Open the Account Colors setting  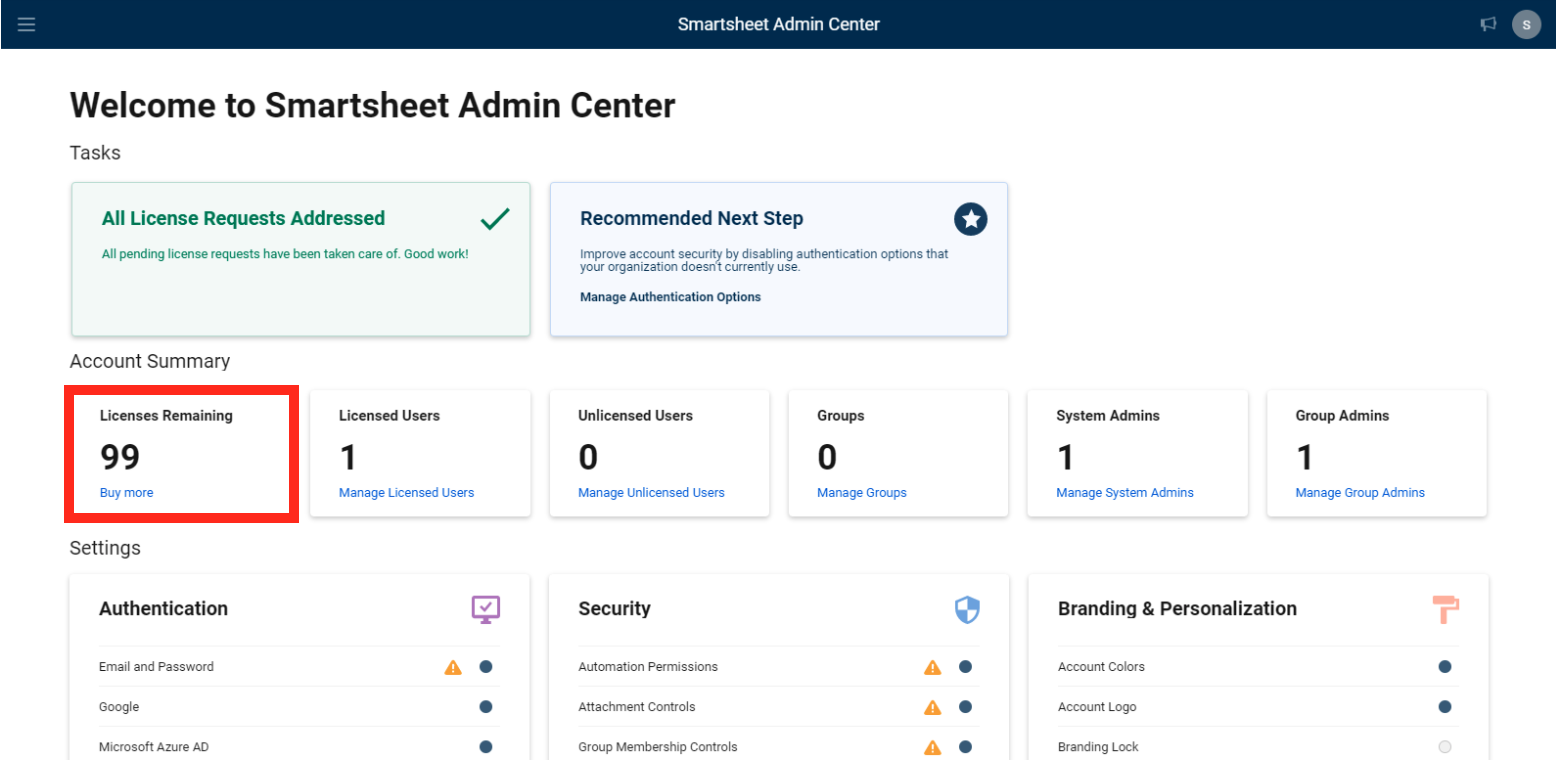[1259, 667]
